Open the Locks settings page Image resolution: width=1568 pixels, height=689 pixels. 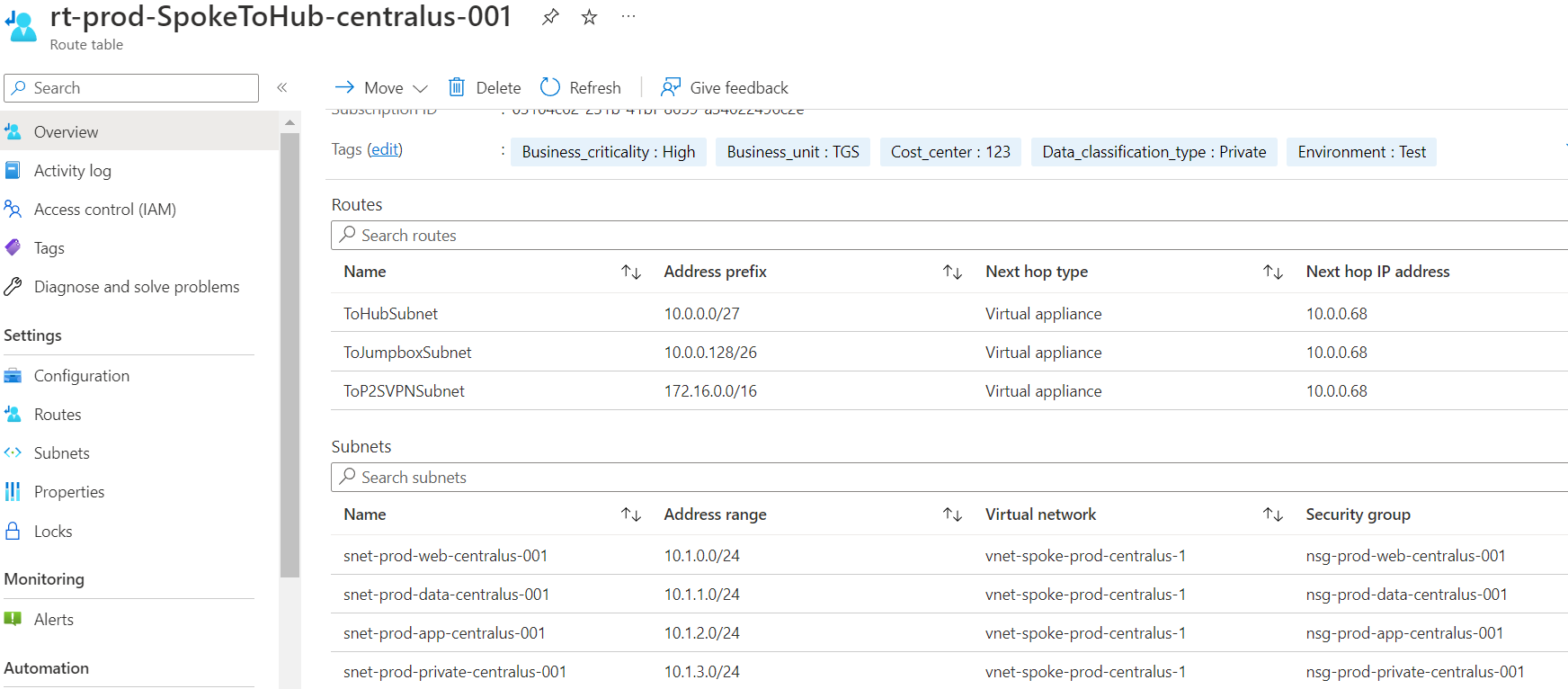tap(53, 532)
